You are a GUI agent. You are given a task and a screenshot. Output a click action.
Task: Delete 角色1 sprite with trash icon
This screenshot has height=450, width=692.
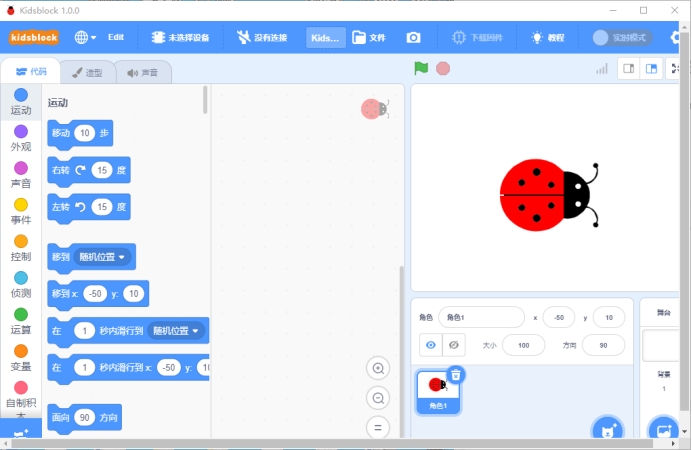tap(456, 375)
